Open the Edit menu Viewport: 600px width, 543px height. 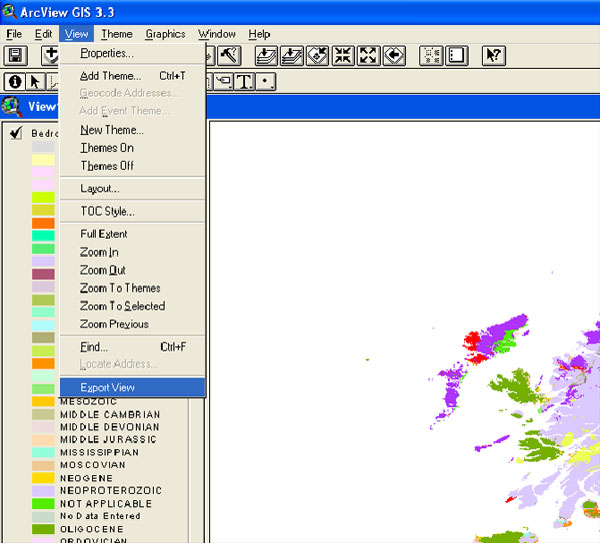[x=43, y=34]
